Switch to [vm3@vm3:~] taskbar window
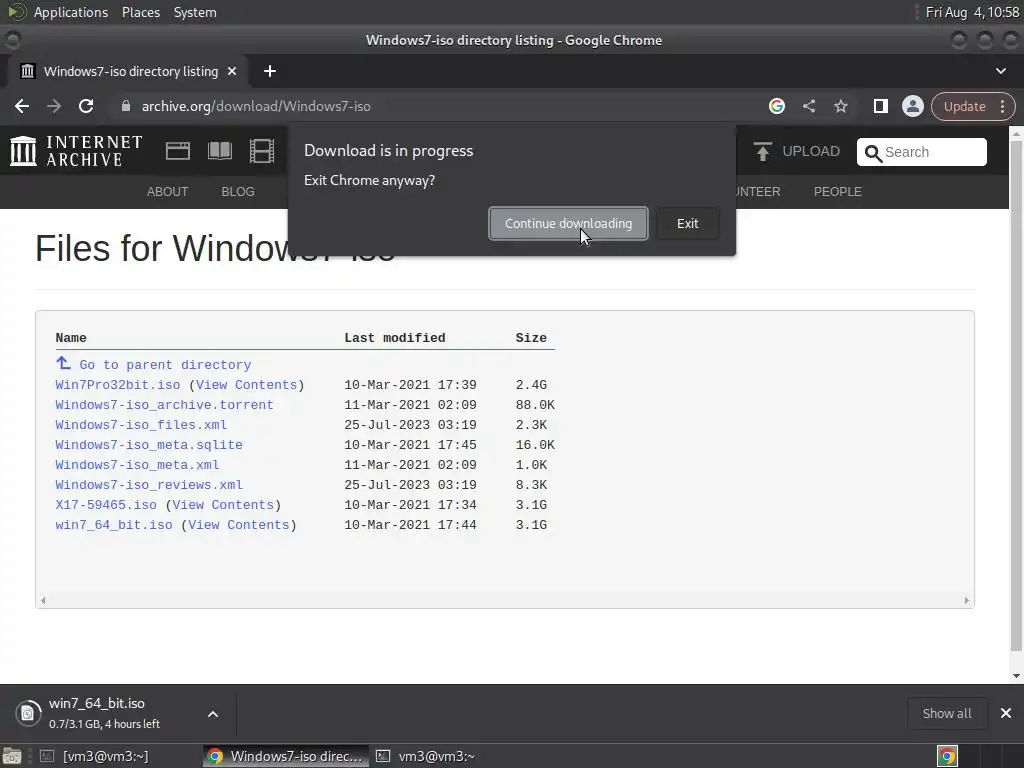The height and width of the screenshot is (768, 1024). tap(95, 756)
